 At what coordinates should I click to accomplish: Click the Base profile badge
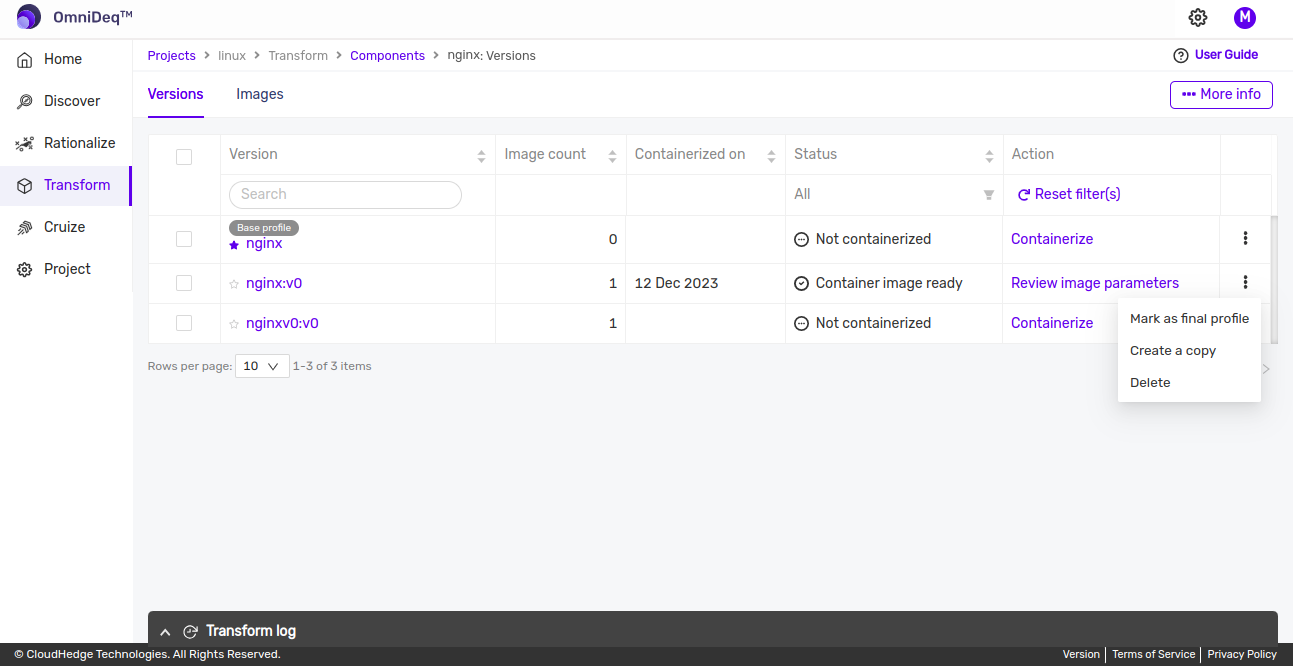(264, 228)
